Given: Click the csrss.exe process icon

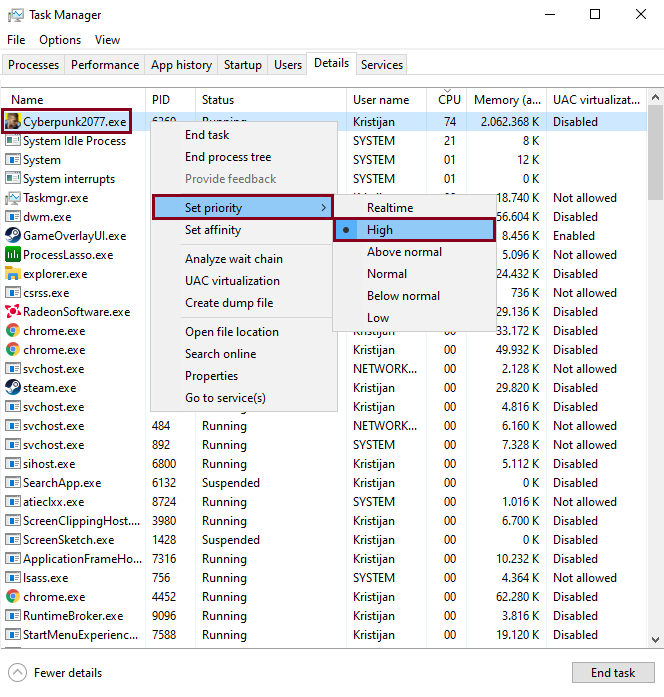Looking at the screenshot, I should pos(13,292).
